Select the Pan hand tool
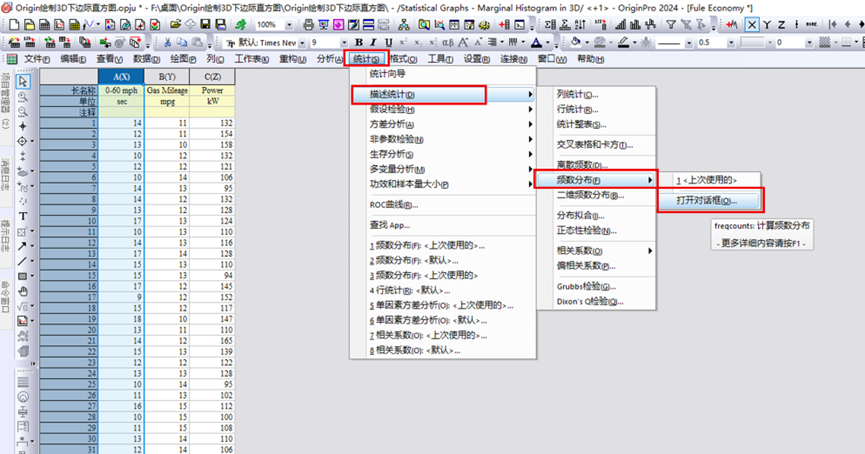The image size is (865, 454). tap(23, 291)
